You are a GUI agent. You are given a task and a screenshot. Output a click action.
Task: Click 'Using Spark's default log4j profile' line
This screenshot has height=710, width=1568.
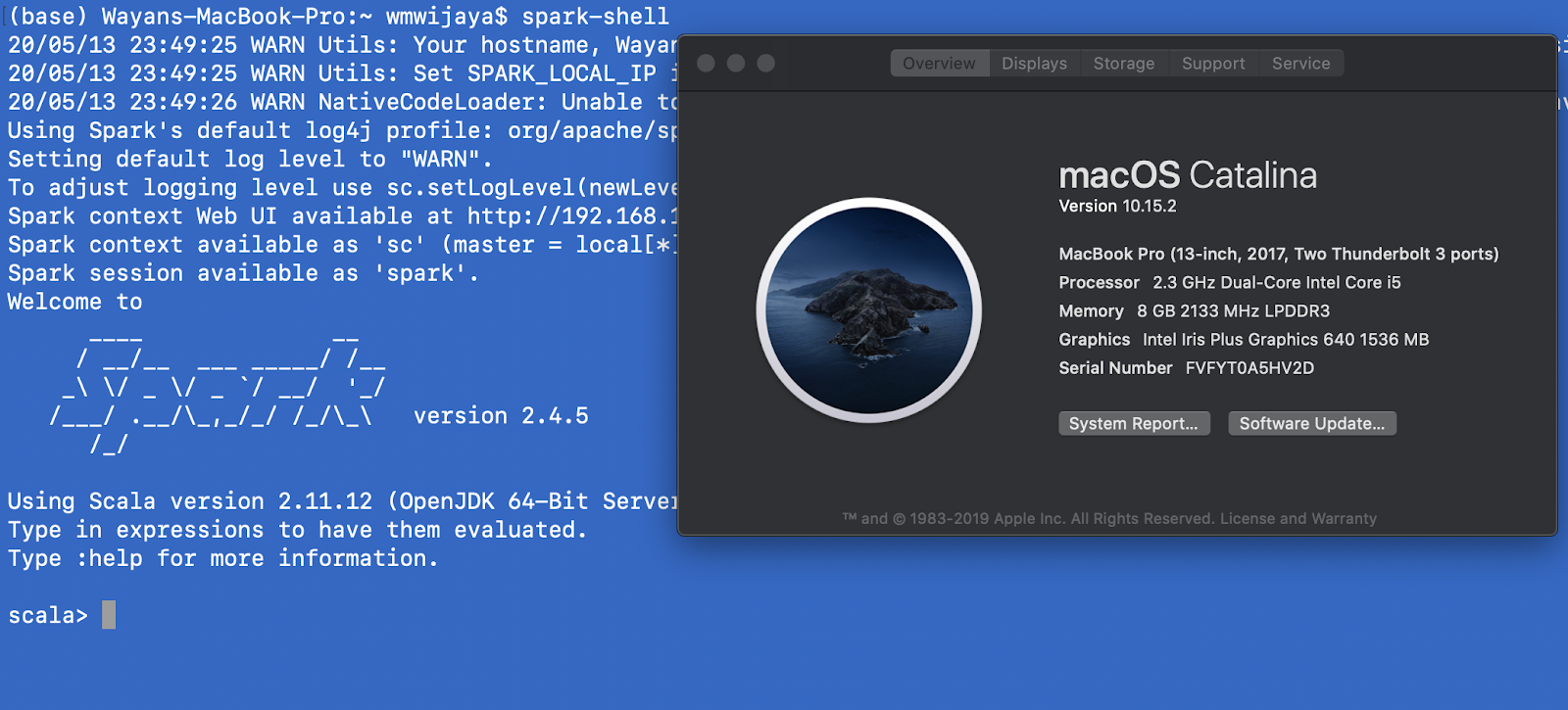pyautogui.click(x=342, y=130)
